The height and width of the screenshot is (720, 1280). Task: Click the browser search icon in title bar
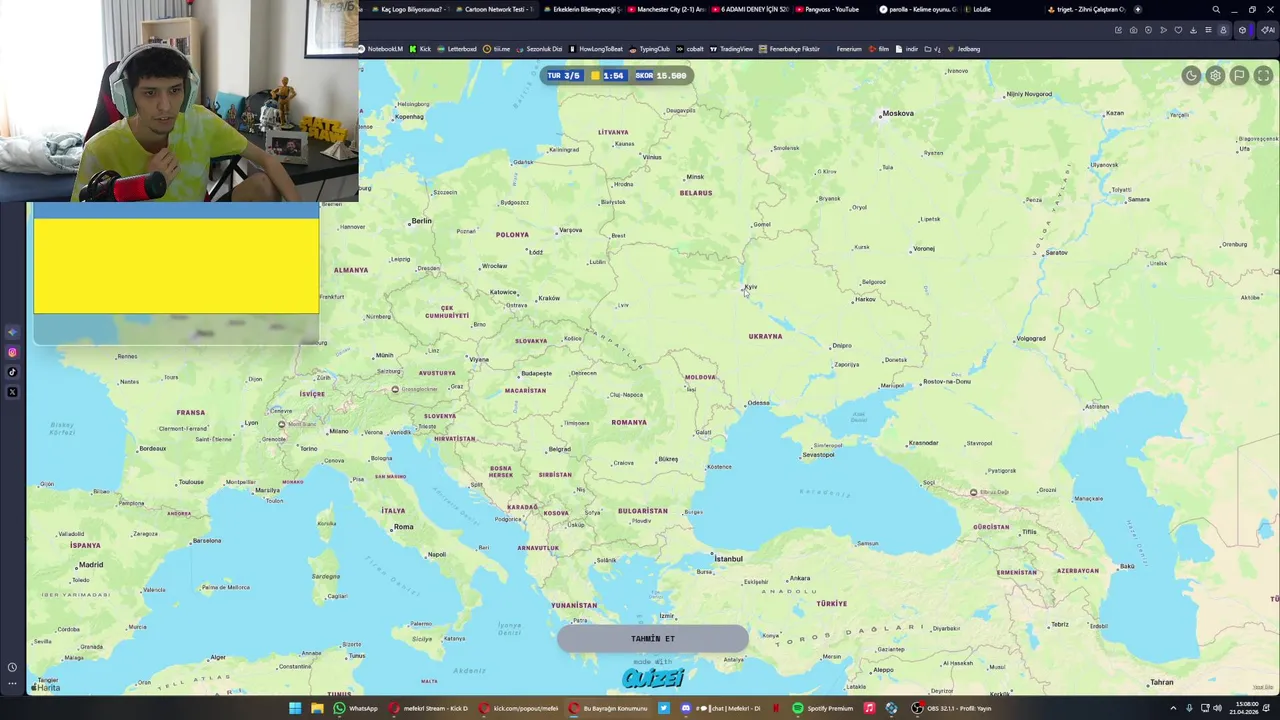pos(1216,9)
